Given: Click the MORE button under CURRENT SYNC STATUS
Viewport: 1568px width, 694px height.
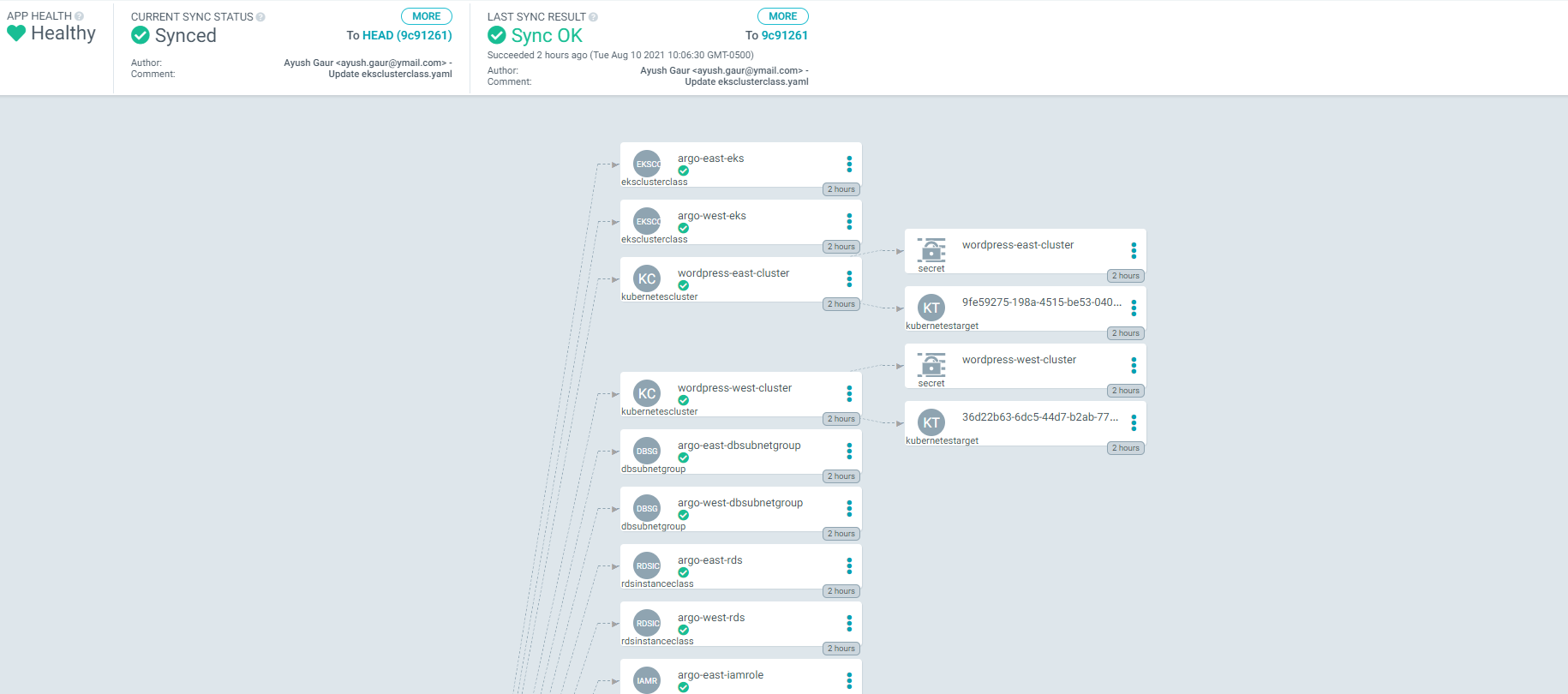Looking at the screenshot, I should pyautogui.click(x=426, y=15).
